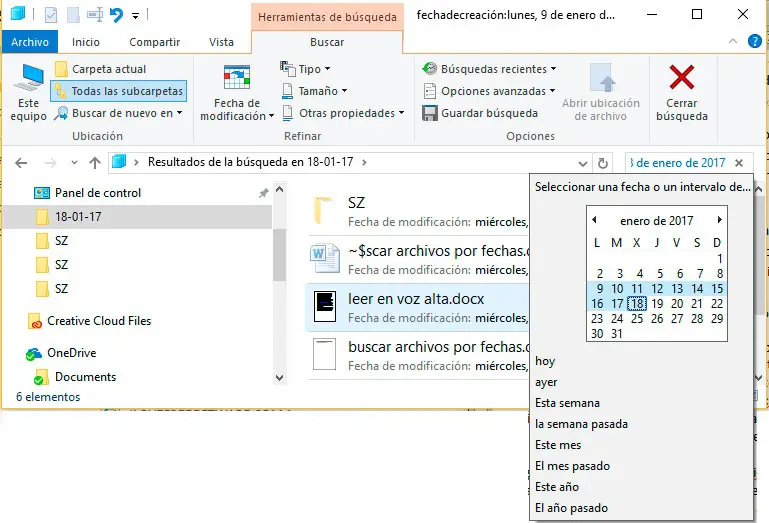The height and width of the screenshot is (523, 769).
Task: Go back with the left arrow
Action: [x=21, y=162]
